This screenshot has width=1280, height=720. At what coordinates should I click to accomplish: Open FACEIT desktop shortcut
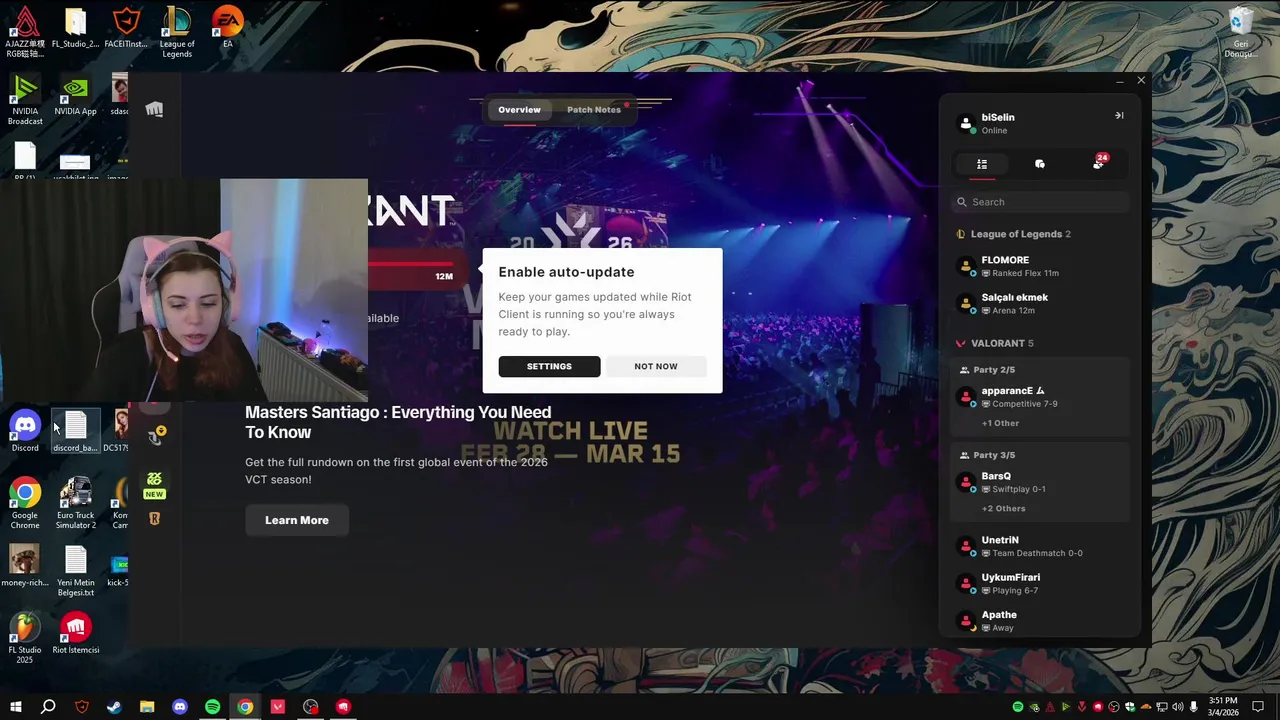[126, 27]
